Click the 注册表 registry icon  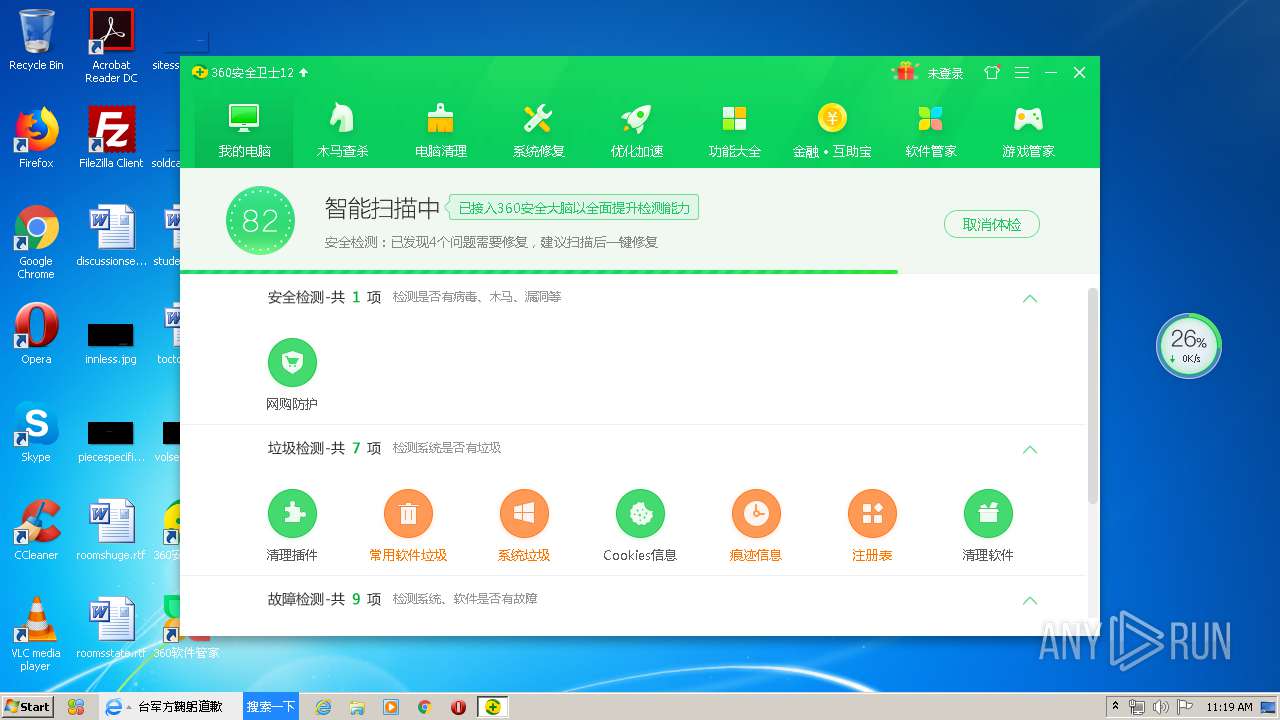point(872,513)
